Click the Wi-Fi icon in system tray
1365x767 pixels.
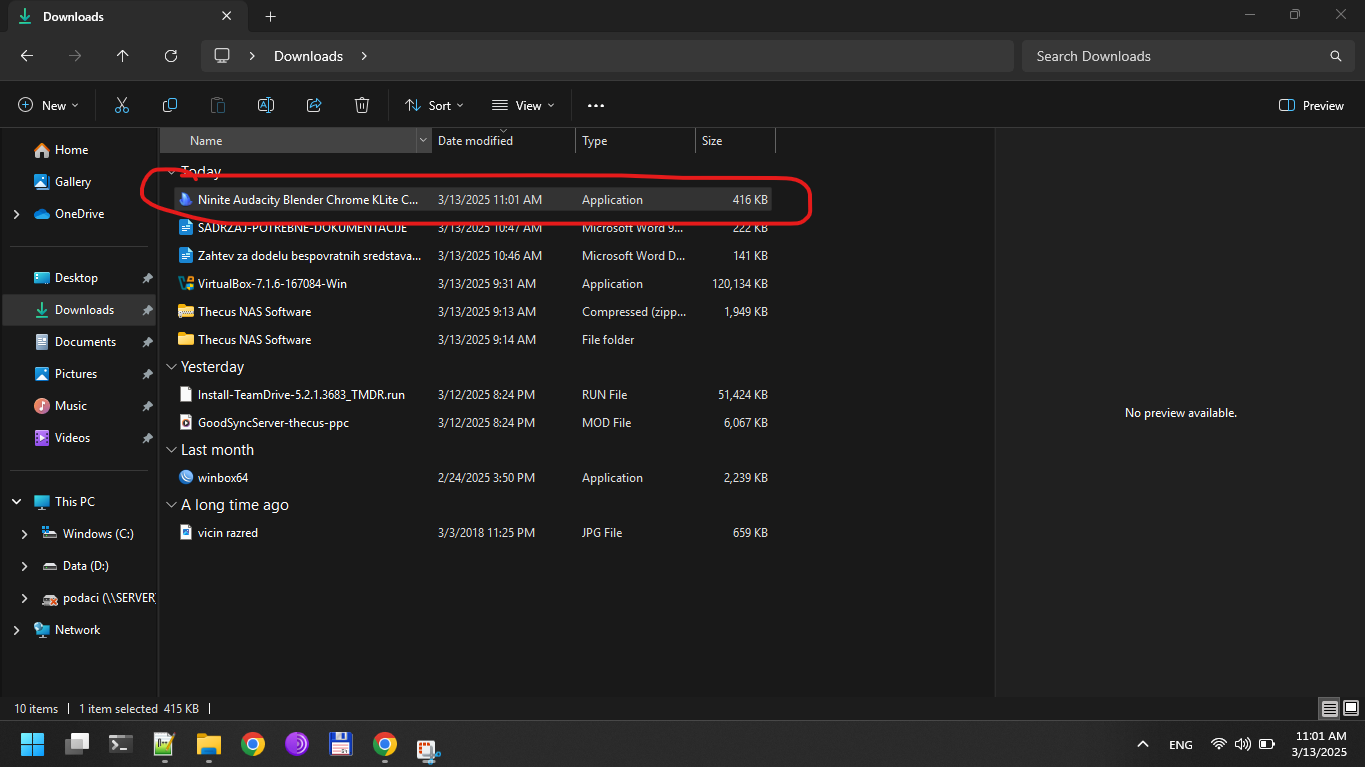1218,744
